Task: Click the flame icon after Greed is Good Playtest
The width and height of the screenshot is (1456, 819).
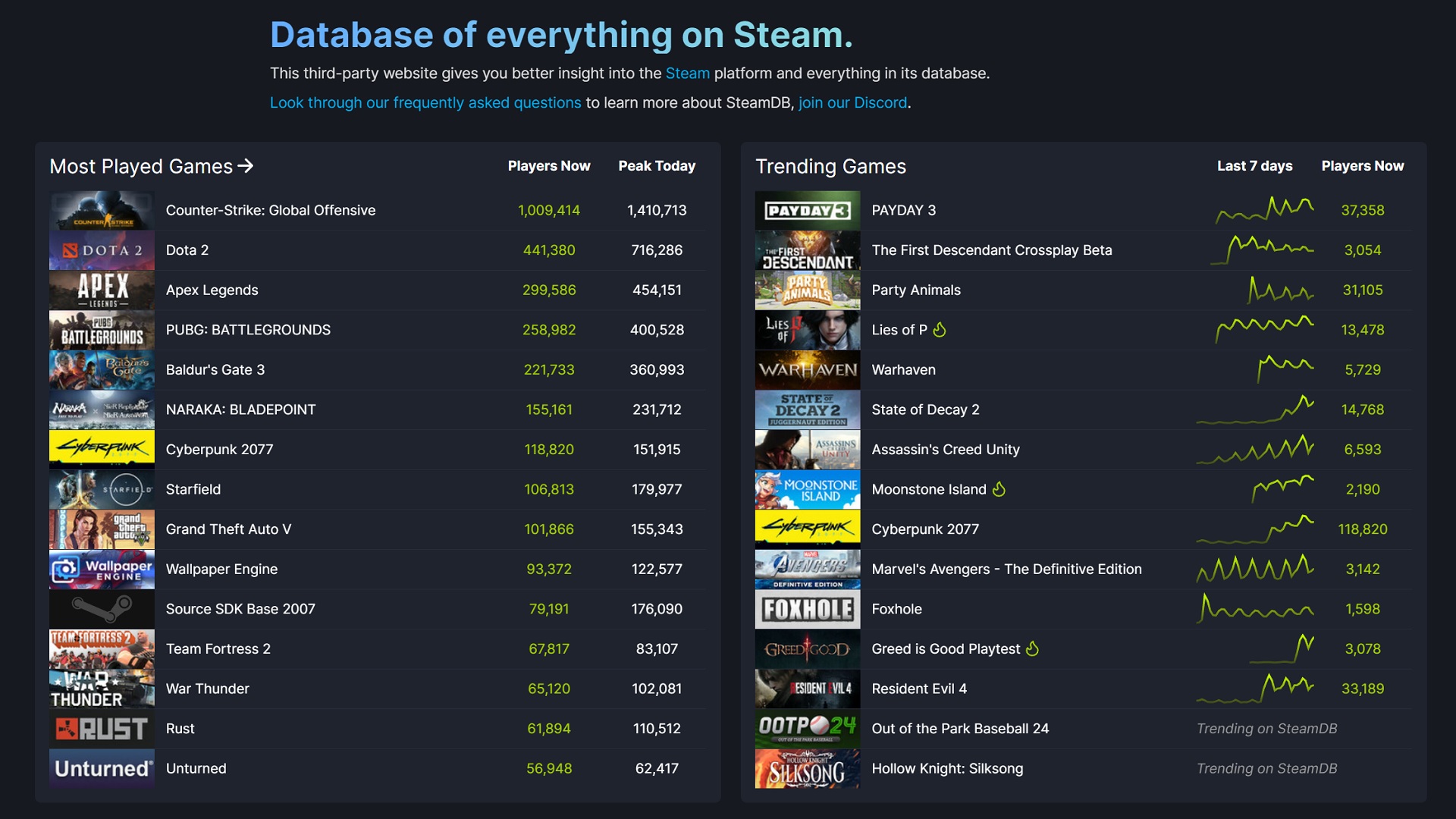Action: (x=1032, y=648)
